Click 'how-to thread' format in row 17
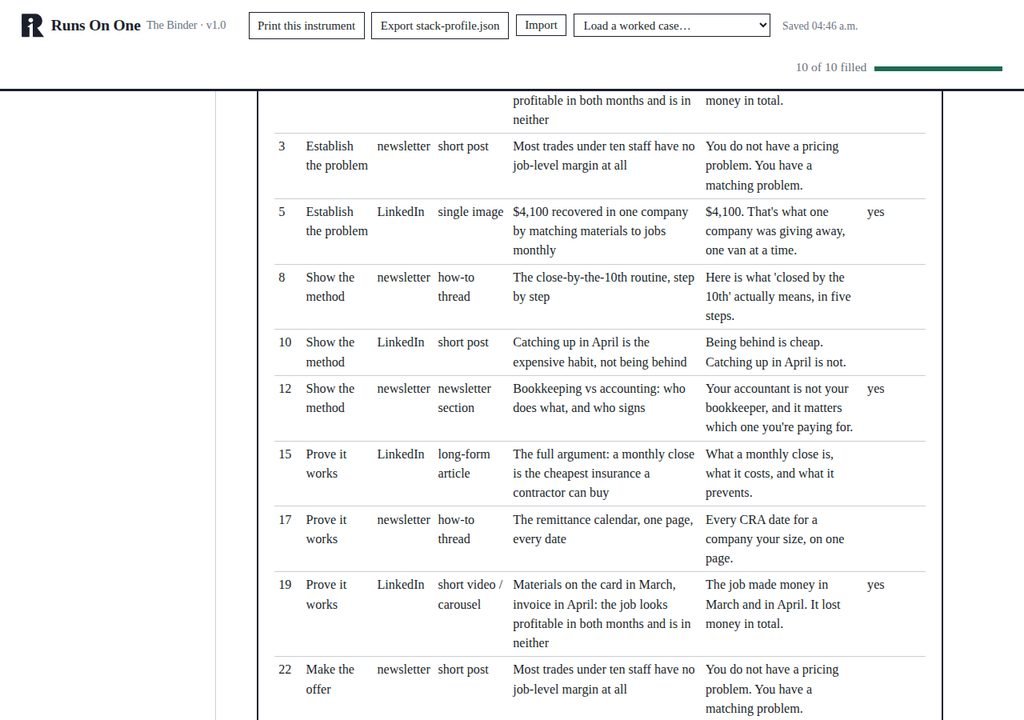 tap(456, 529)
